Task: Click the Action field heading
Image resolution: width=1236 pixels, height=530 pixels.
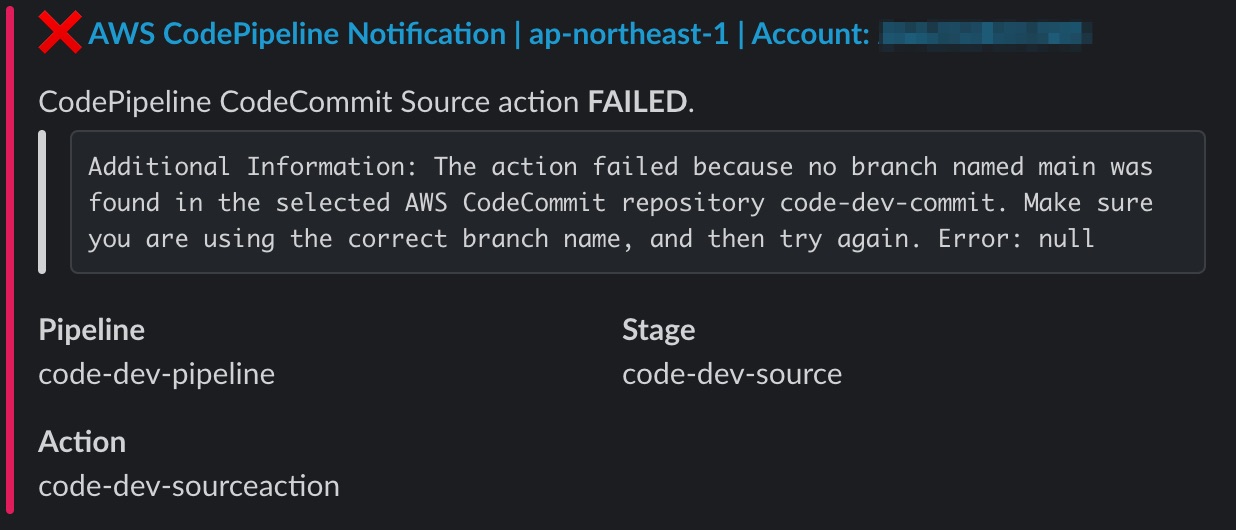Action: [82, 442]
